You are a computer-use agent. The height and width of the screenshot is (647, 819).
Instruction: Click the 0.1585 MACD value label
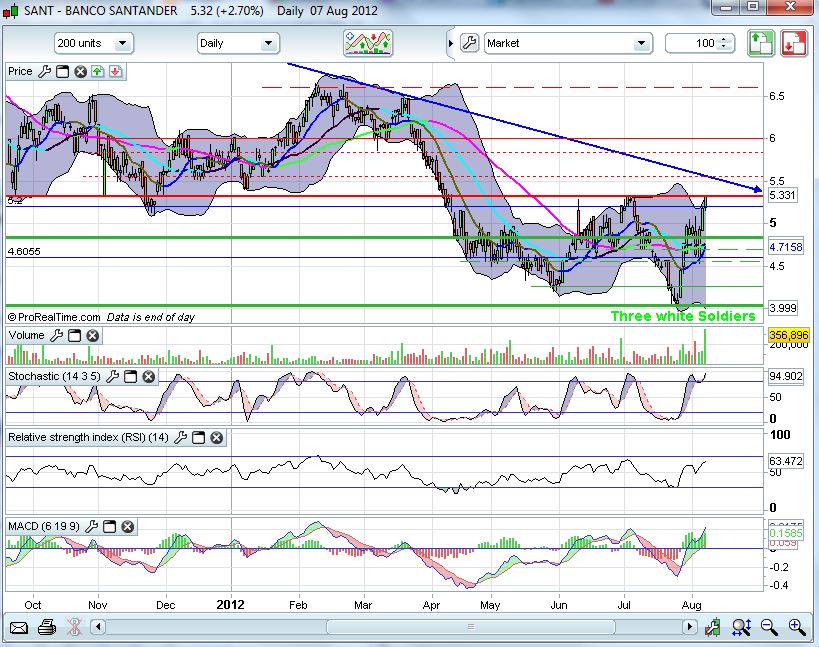[786, 533]
